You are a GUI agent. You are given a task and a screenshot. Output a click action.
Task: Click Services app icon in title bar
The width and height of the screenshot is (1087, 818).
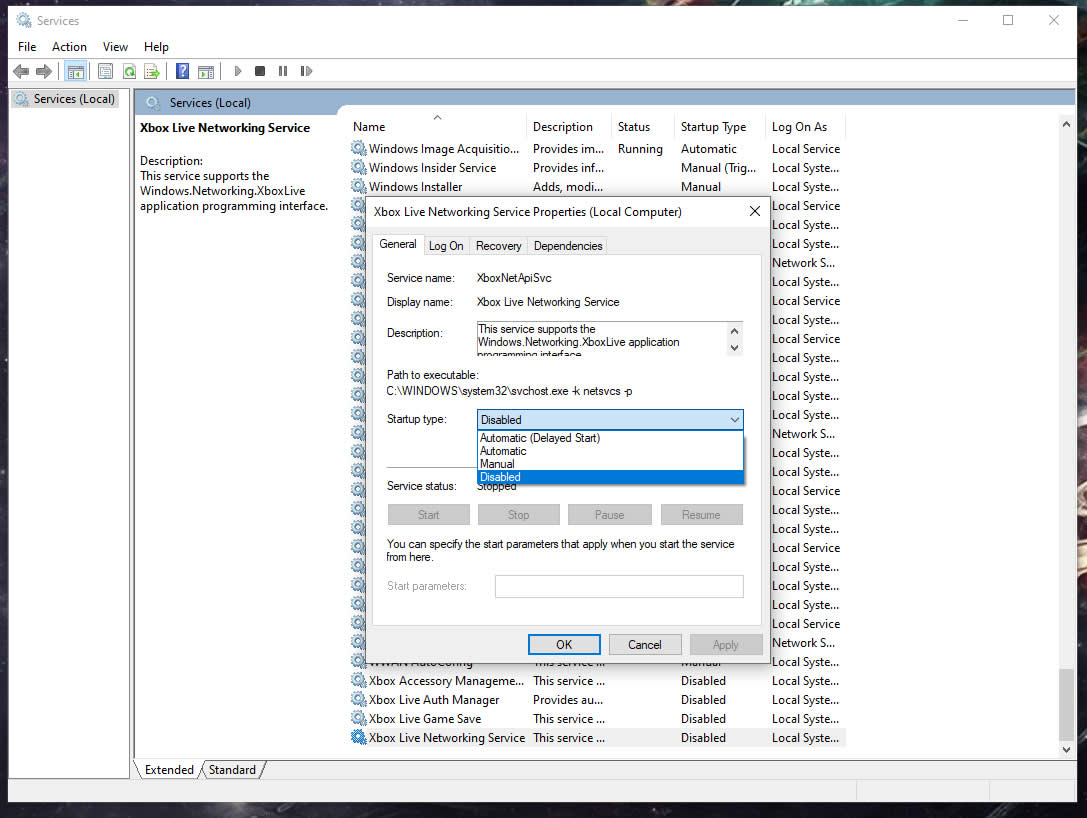(24, 20)
